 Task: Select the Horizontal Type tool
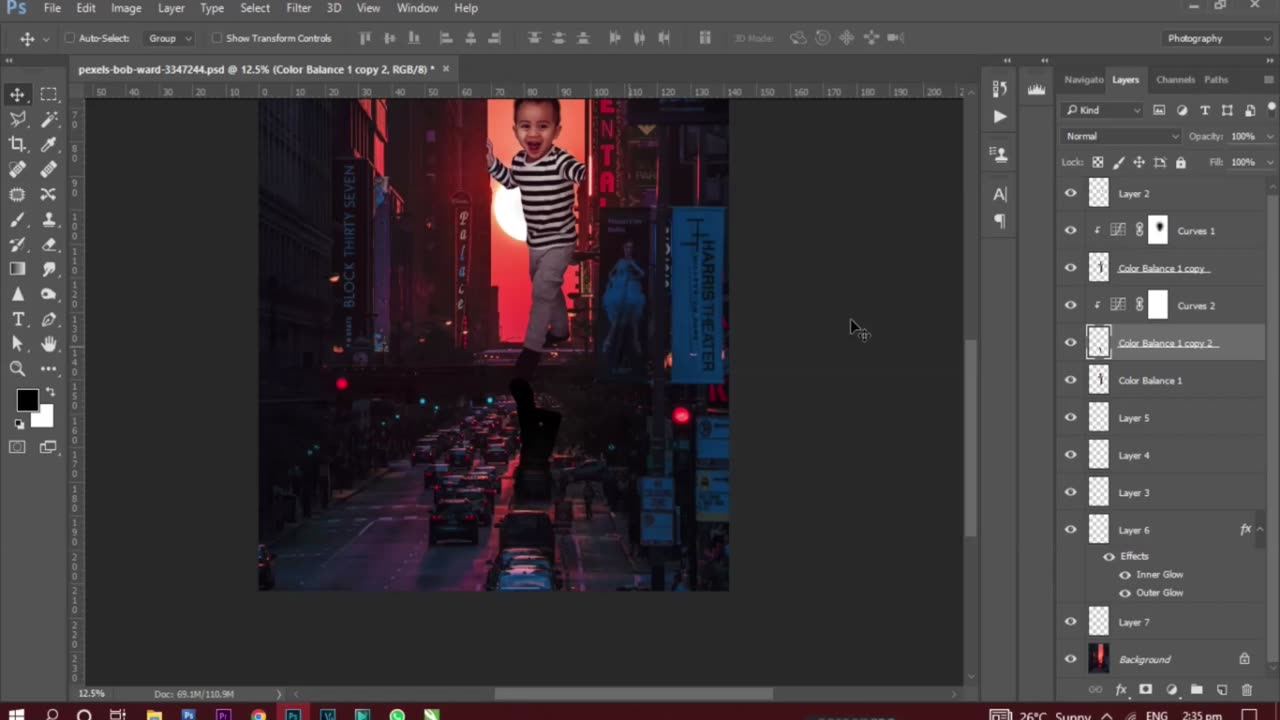[x=18, y=319]
